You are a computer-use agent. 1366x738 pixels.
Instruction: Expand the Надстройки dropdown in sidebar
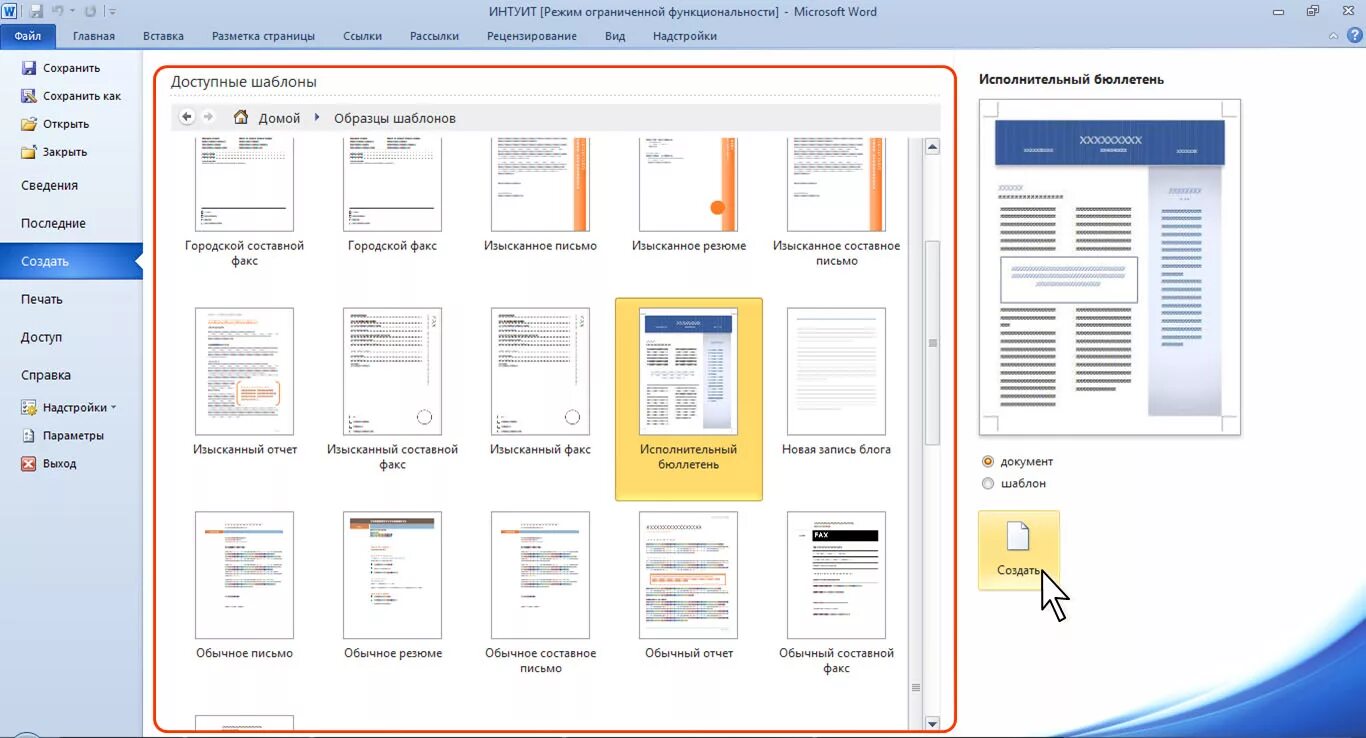69,408
